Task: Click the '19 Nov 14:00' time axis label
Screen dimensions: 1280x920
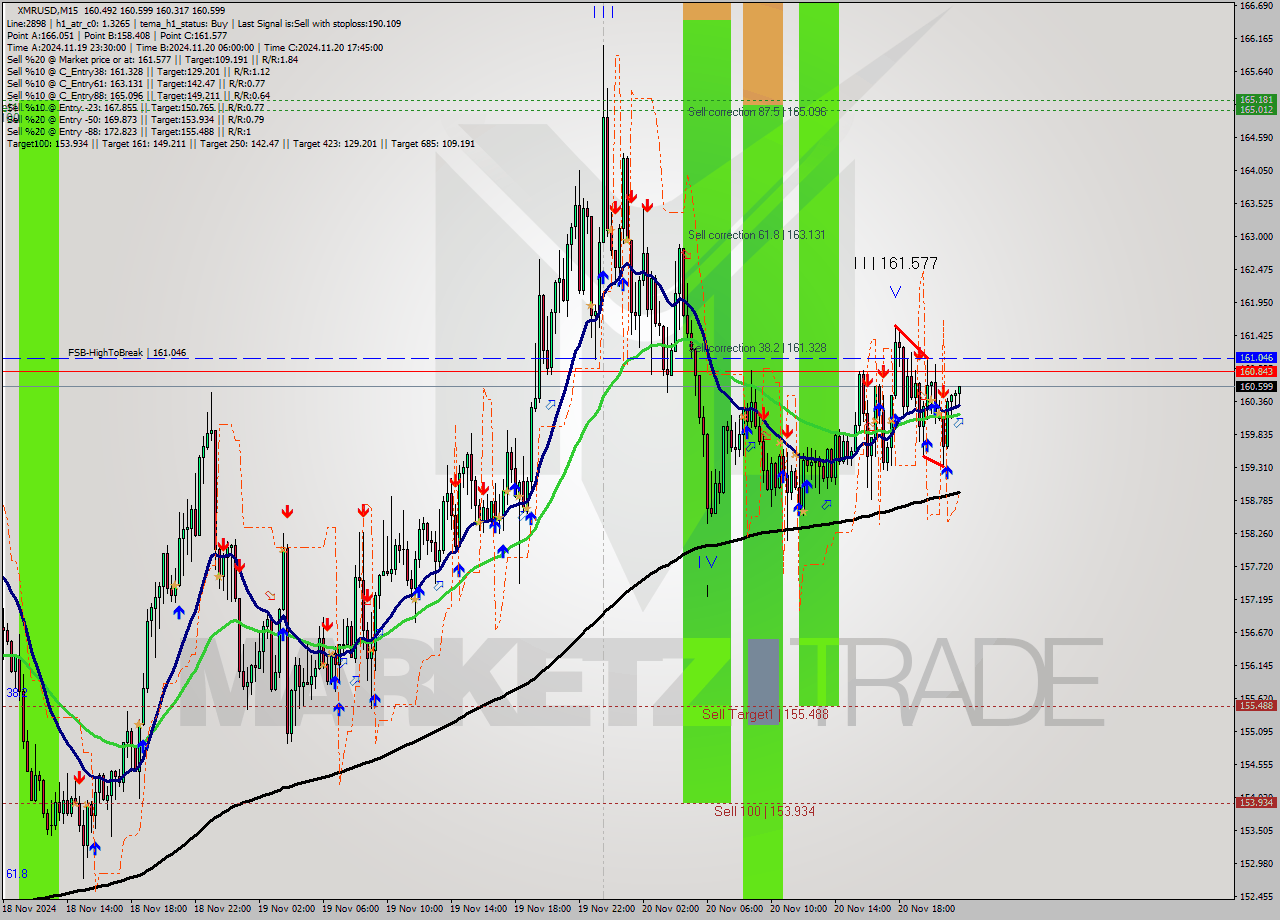Action: pos(479,910)
